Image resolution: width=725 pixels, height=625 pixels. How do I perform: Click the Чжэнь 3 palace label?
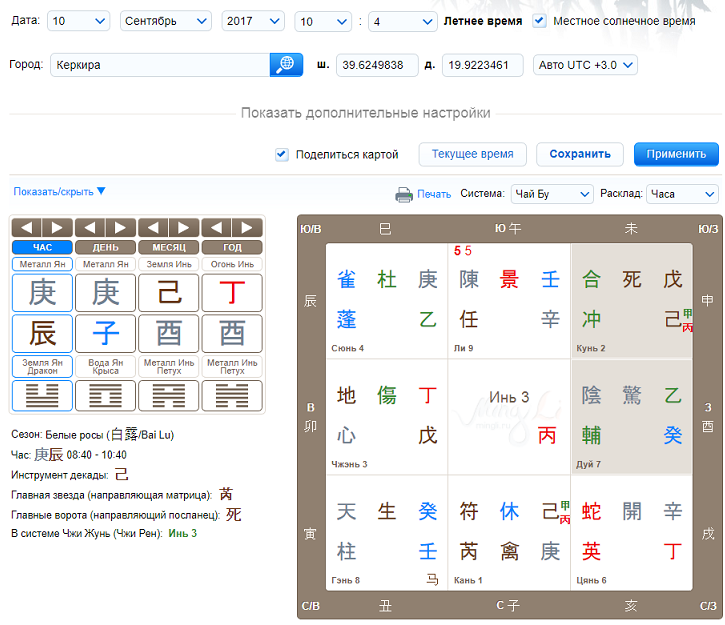(x=349, y=464)
